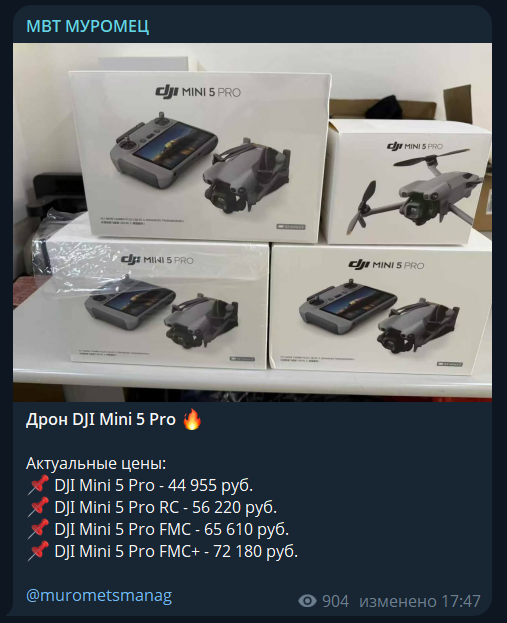Image resolution: width=507 pixels, height=623 pixels.
Task: Click the pushpin beside the 44 955 руб. price
Action: coord(38,485)
